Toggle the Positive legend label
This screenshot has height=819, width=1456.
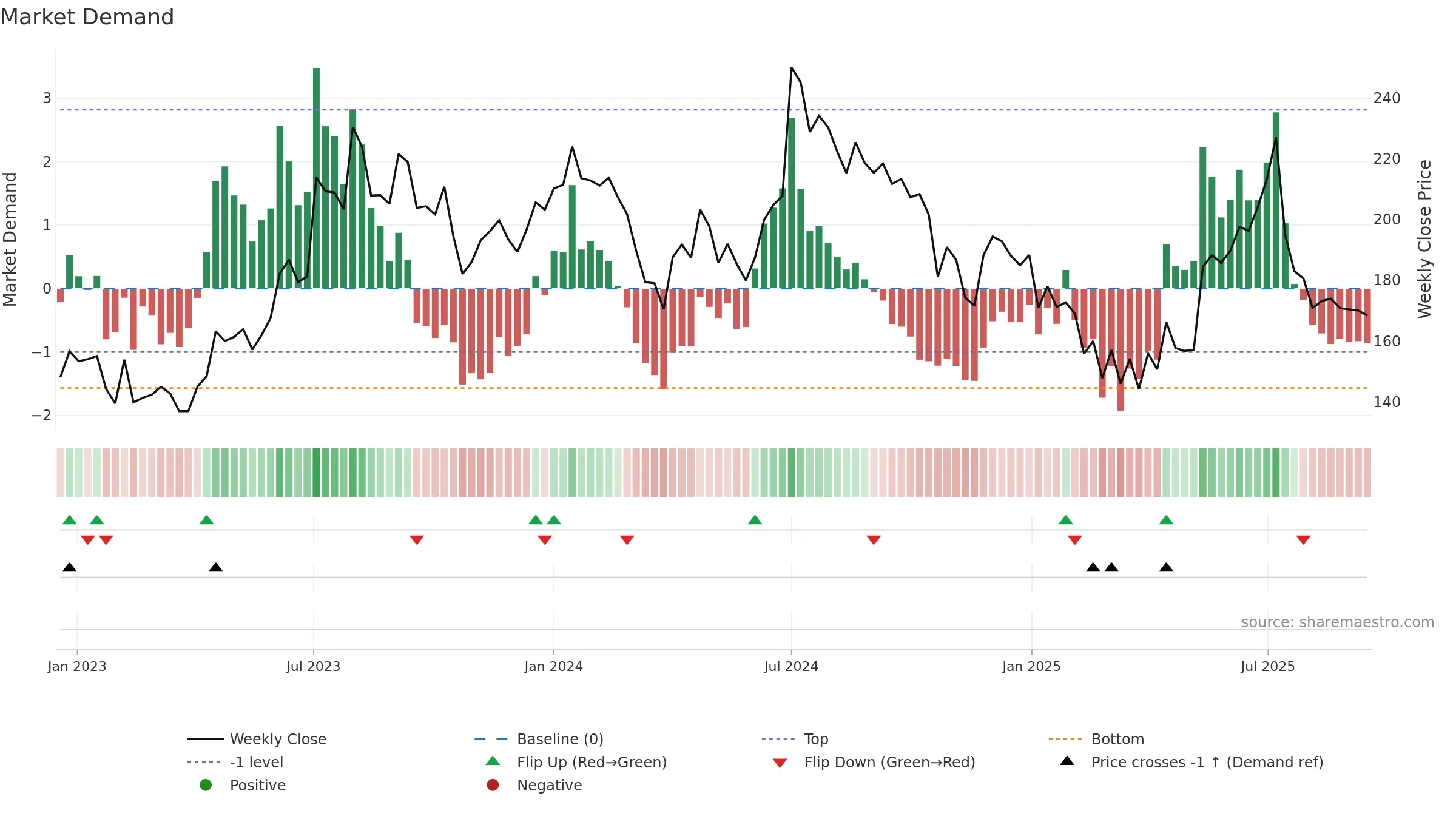pyautogui.click(x=258, y=785)
